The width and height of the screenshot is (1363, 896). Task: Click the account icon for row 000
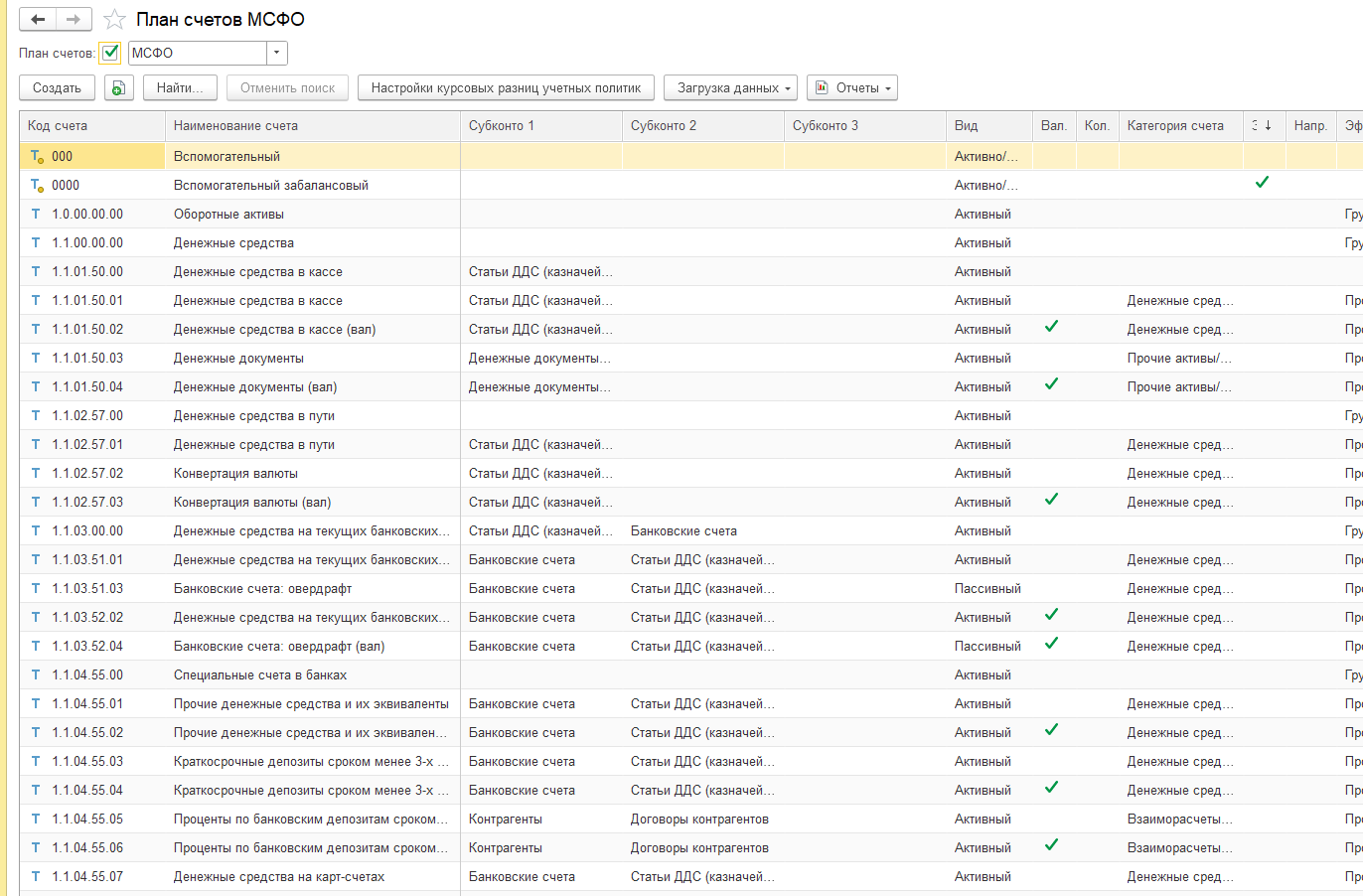pos(37,156)
